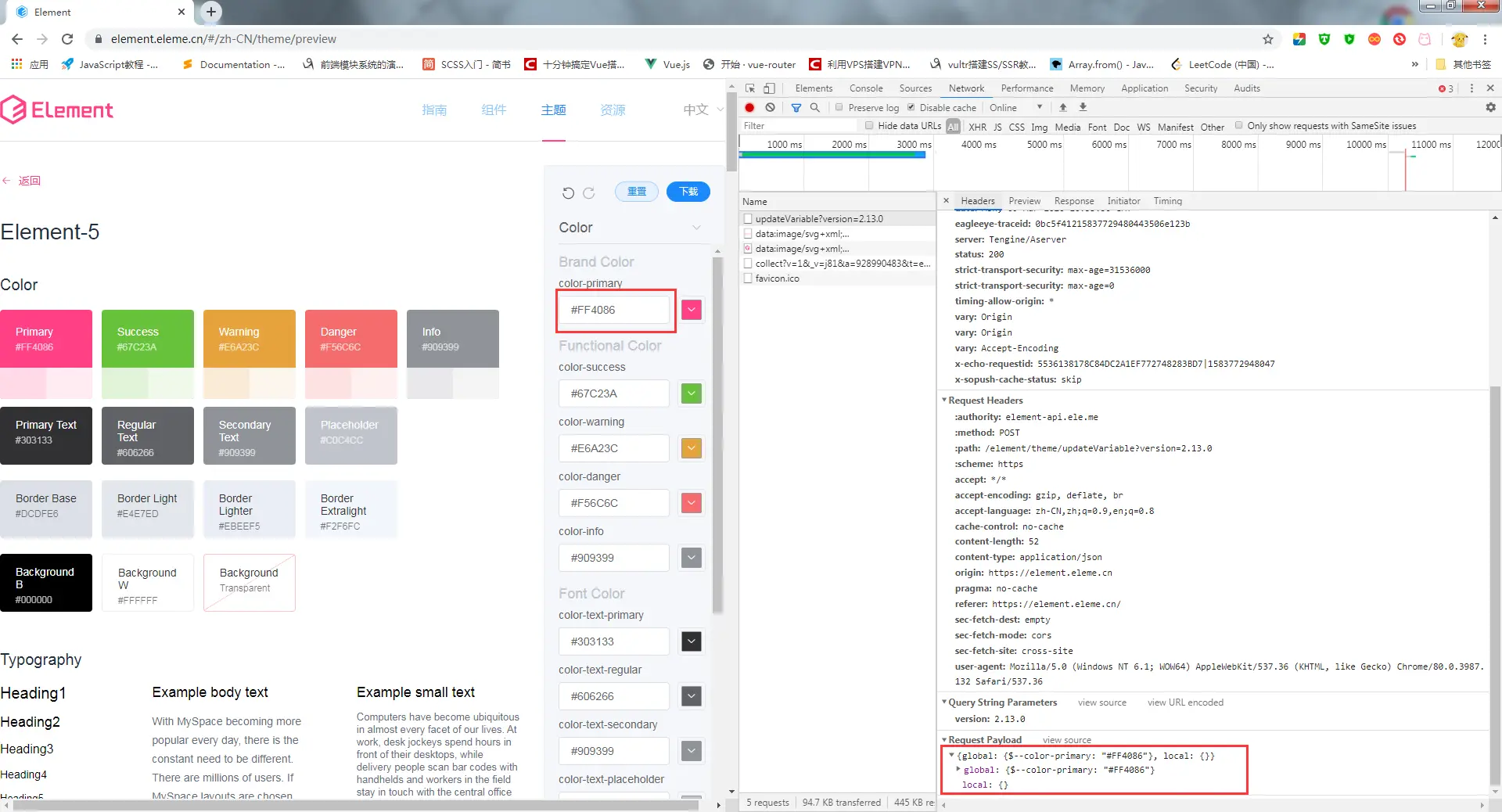This screenshot has width=1502, height=812.
Task: Check the Hide data URLs option
Action: 869,125
